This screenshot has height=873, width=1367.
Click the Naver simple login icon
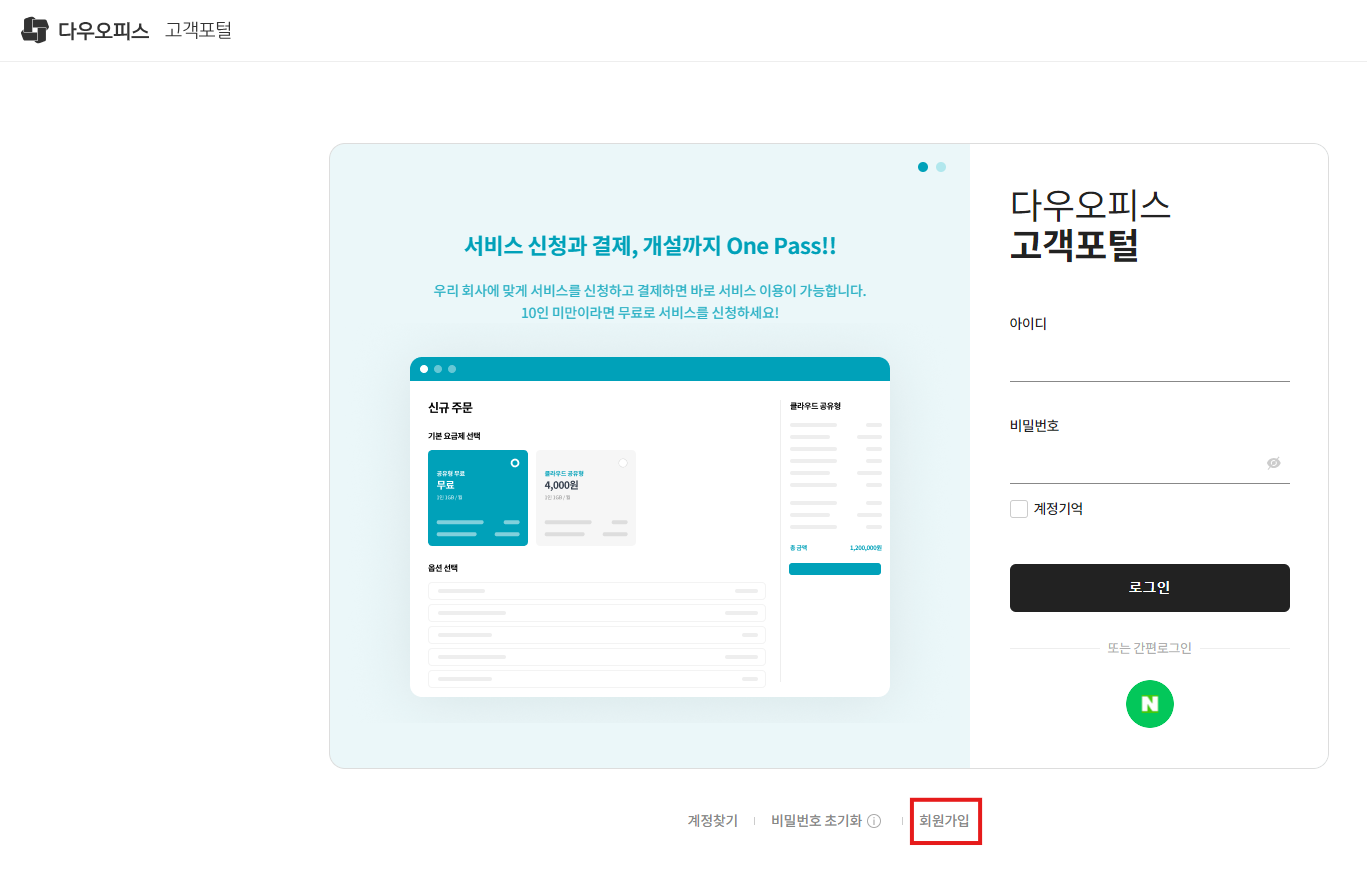(x=1149, y=704)
